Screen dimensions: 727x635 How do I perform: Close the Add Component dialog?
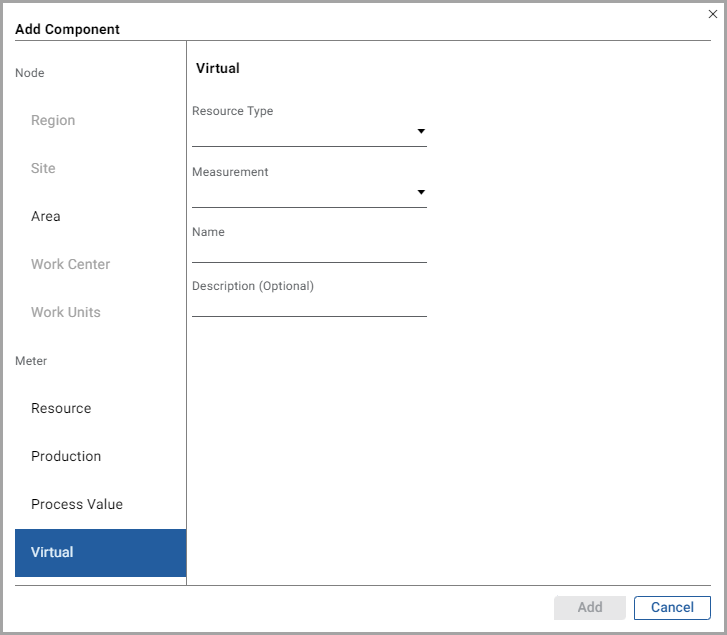pos(712,14)
